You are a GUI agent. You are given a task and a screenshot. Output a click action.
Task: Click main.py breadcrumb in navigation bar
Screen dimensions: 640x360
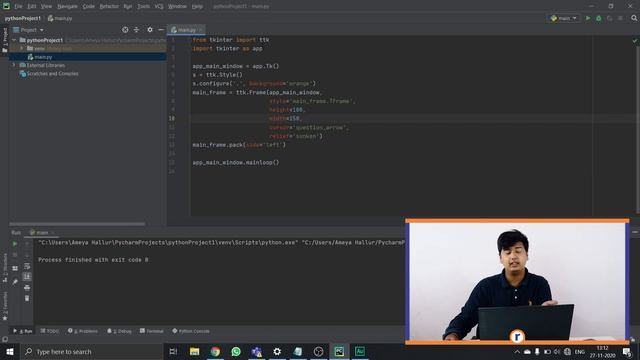[60, 18]
